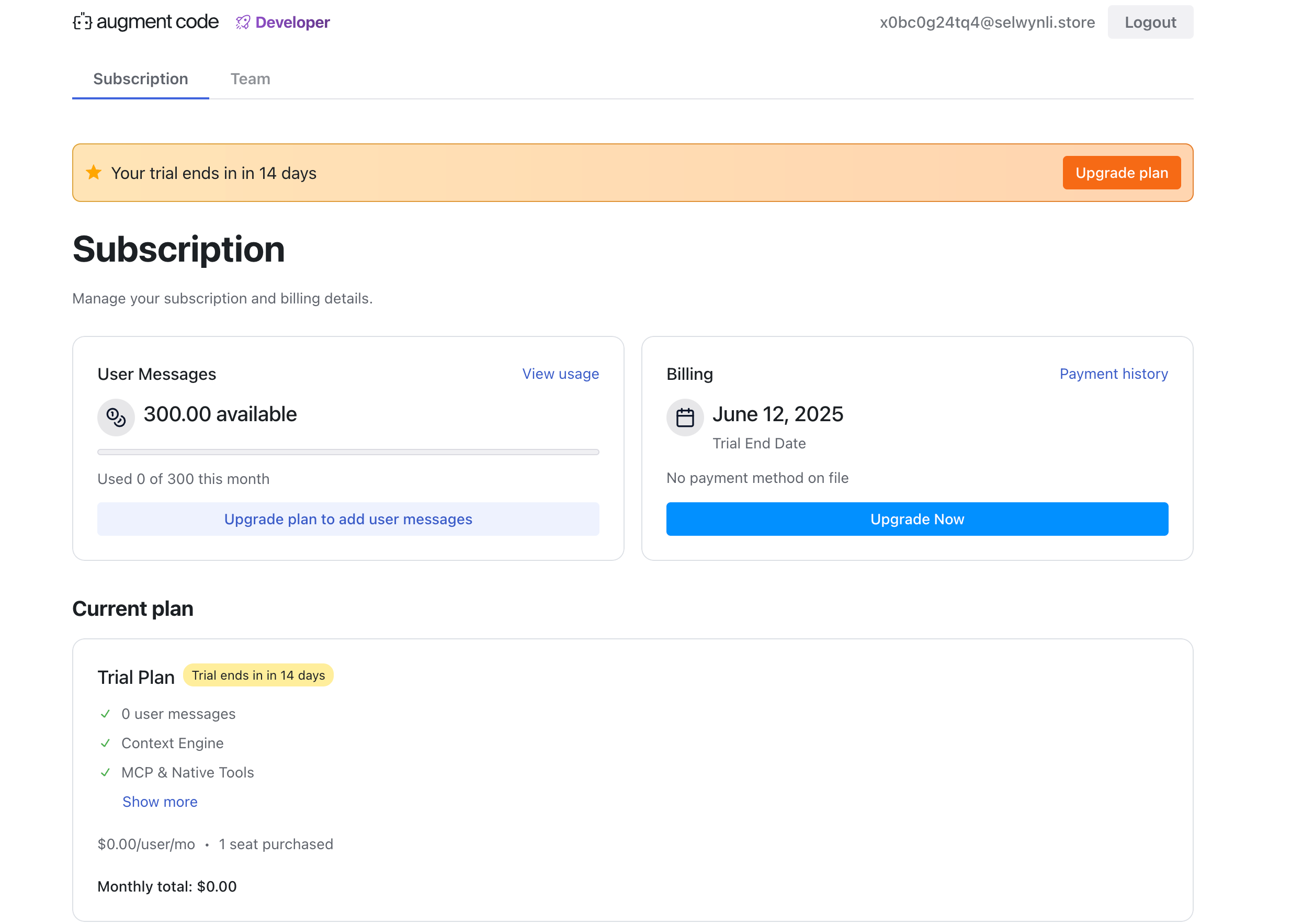Click the checkmark beside MCP & Native Tools
Screen dimensions: 1291x924
pos(105,772)
